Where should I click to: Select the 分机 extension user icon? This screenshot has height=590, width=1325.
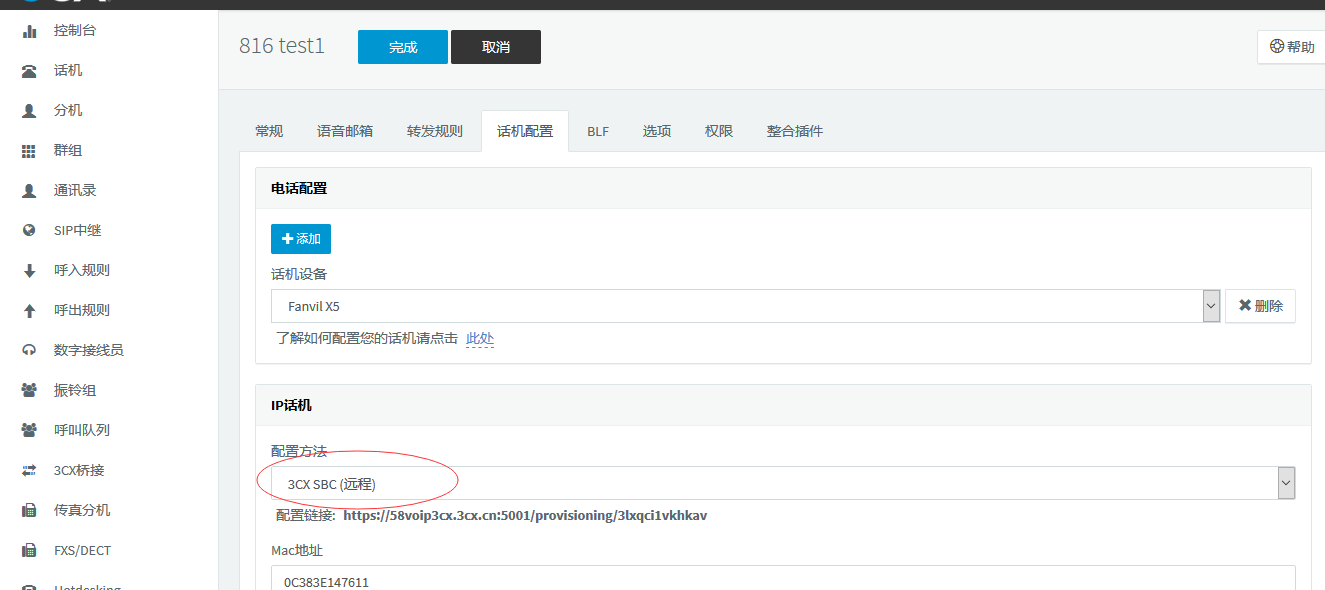click(29, 111)
